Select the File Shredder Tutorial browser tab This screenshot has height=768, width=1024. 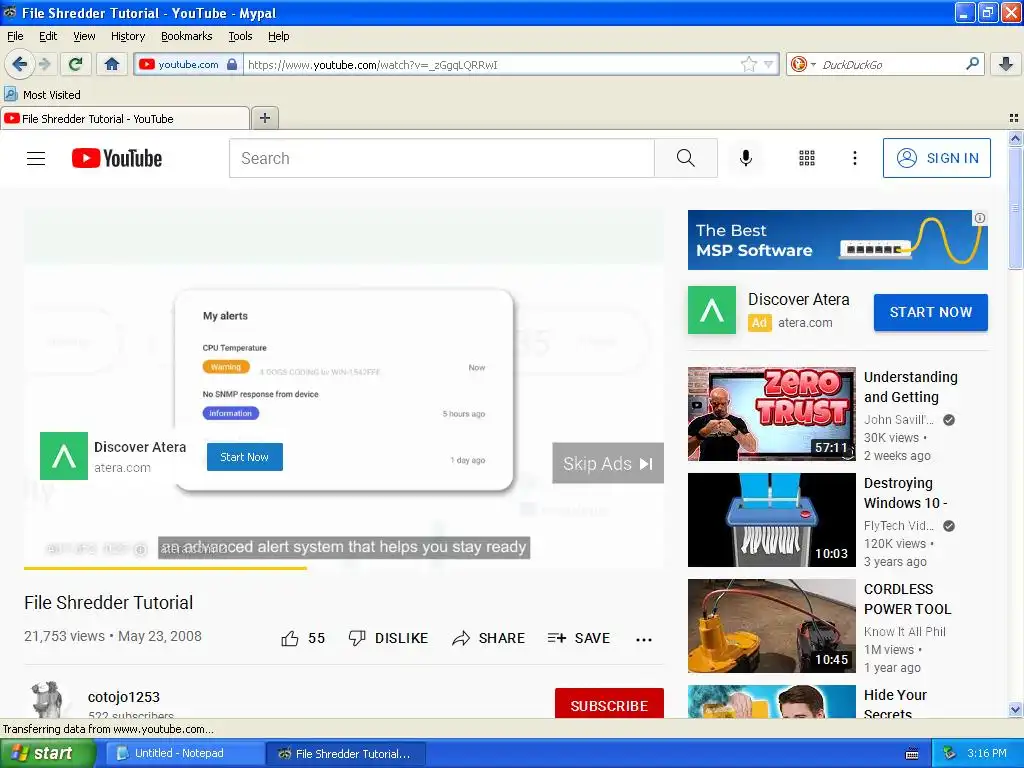(124, 118)
